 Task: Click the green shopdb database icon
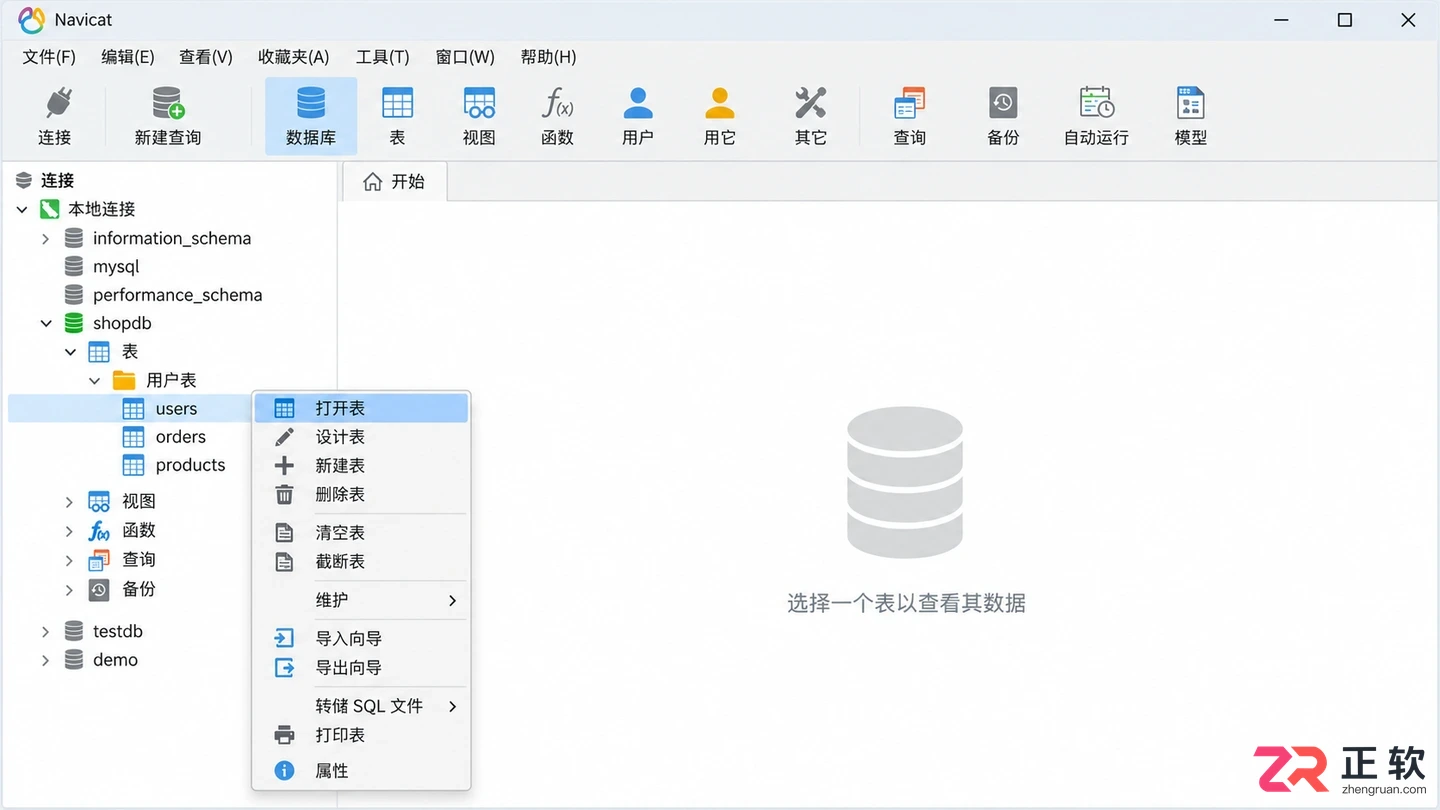pos(74,323)
